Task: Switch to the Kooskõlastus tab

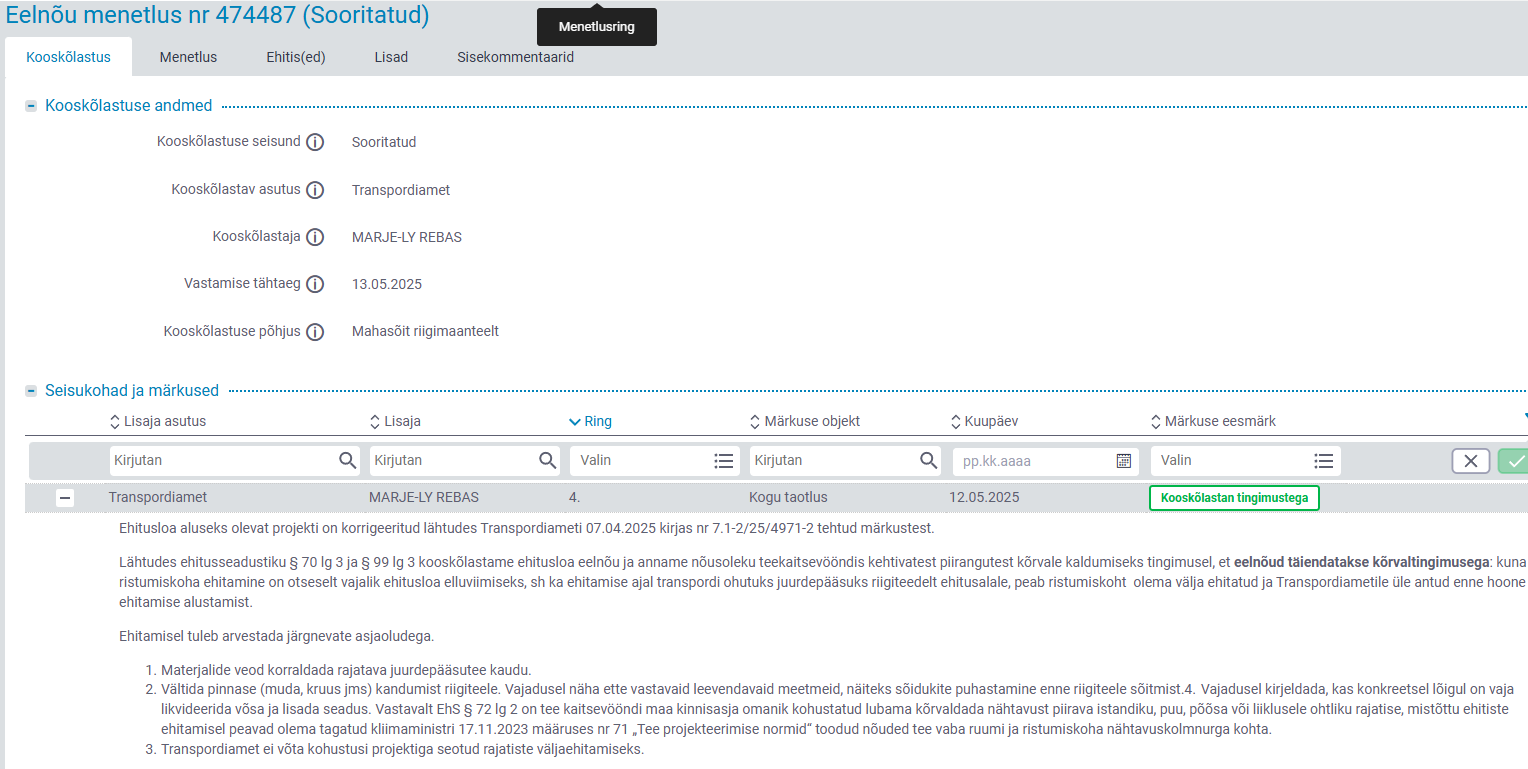Action: click(x=68, y=57)
